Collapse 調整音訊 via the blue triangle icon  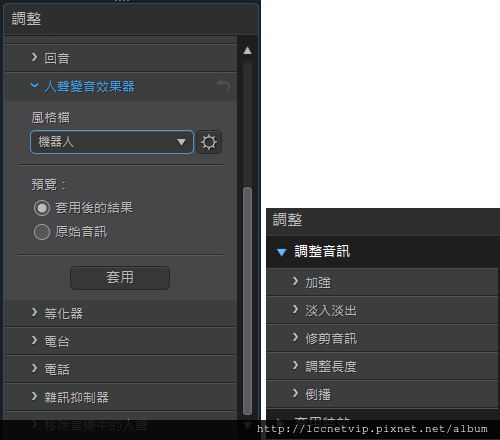click(281, 252)
